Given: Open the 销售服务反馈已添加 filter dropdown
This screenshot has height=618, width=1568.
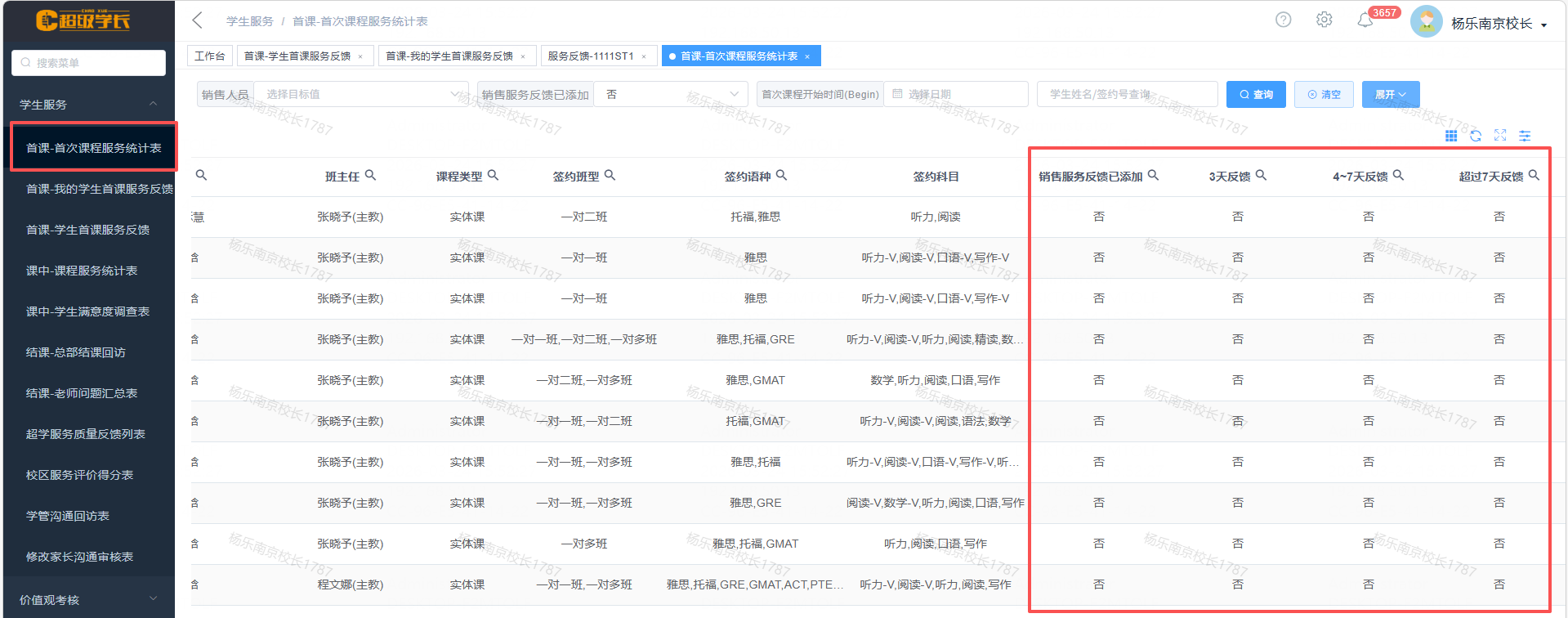Looking at the screenshot, I should pyautogui.click(x=671, y=95).
